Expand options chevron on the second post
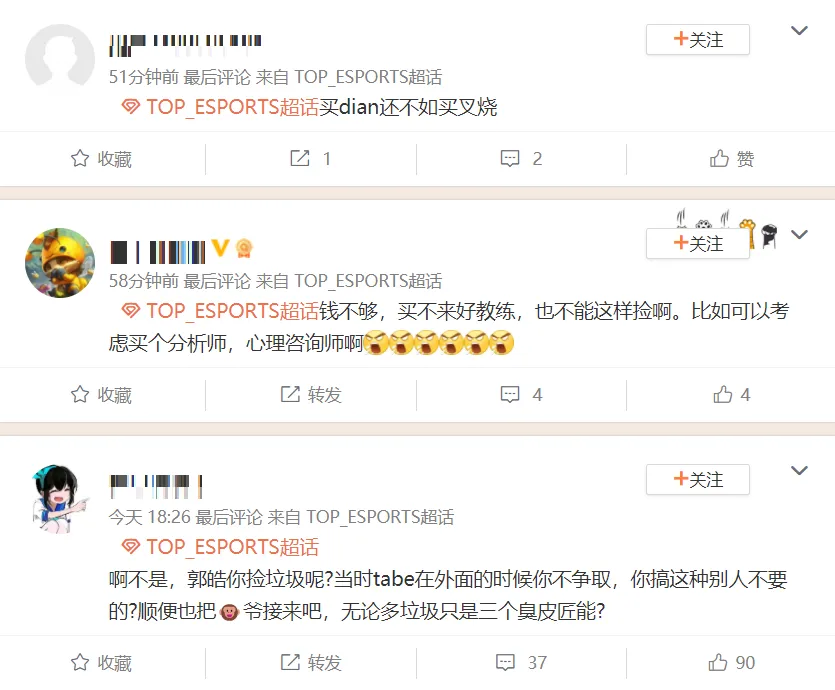 pyautogui.click(x=799, y=234)
